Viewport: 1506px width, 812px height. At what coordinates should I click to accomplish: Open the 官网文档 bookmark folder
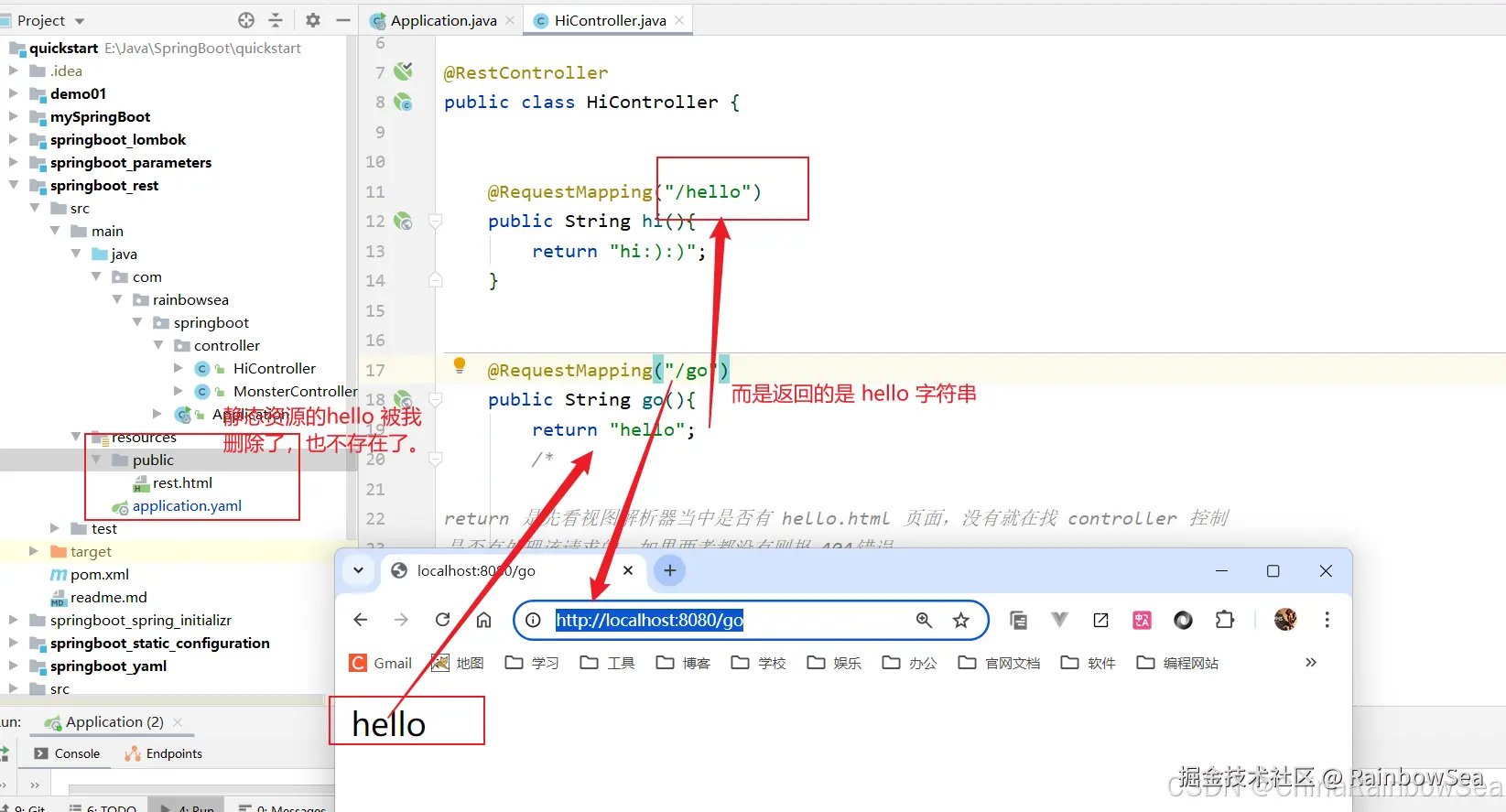coord(999,663)
